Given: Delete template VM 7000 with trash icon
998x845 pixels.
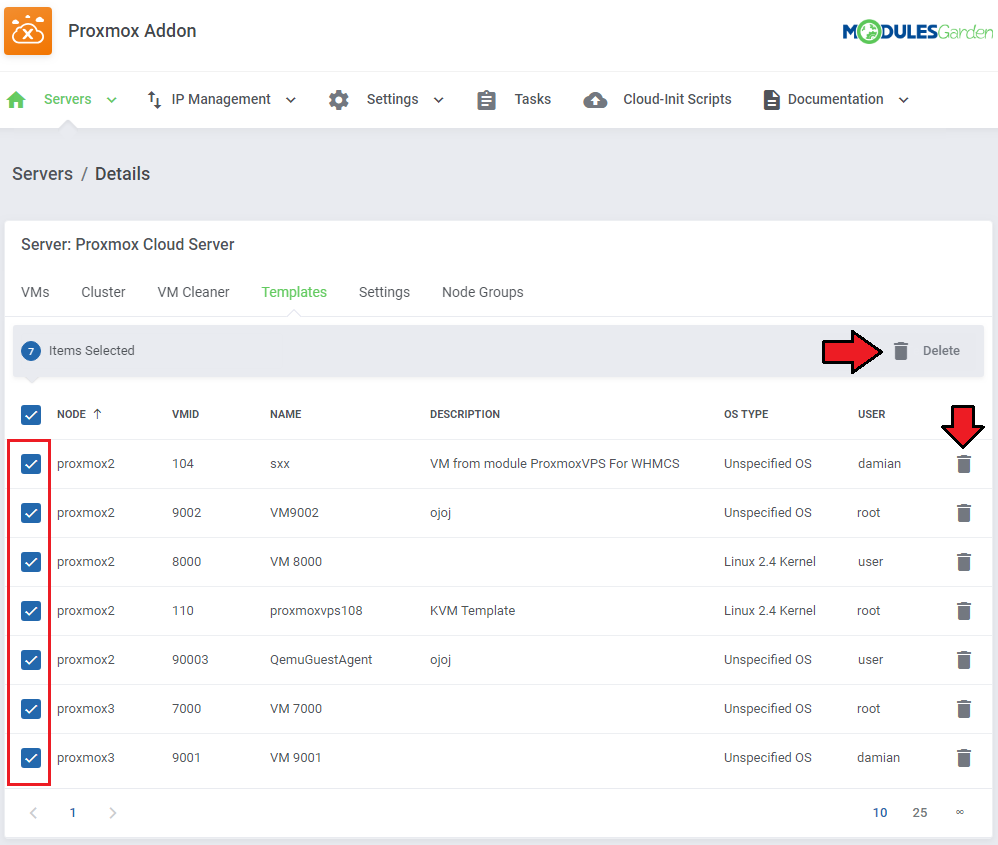Looking at the screenshot, I should pos(964,709).
